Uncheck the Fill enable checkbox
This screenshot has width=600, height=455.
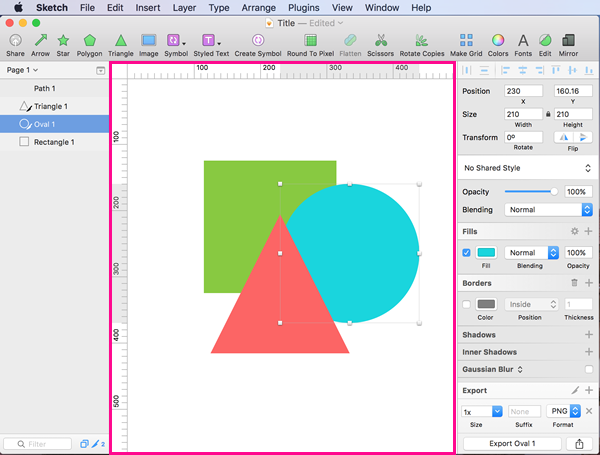[x=466, y=253]
